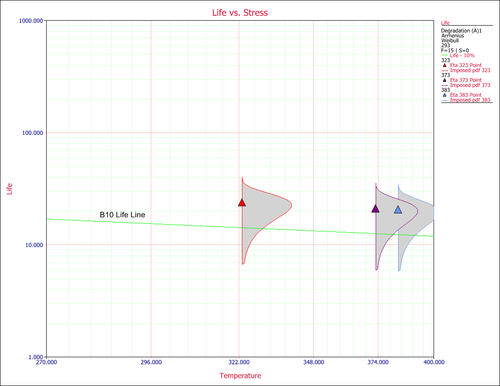Viewport: 500px width, 386px height.
Task: Click blue triangle icon in legend
Action: 444,95
